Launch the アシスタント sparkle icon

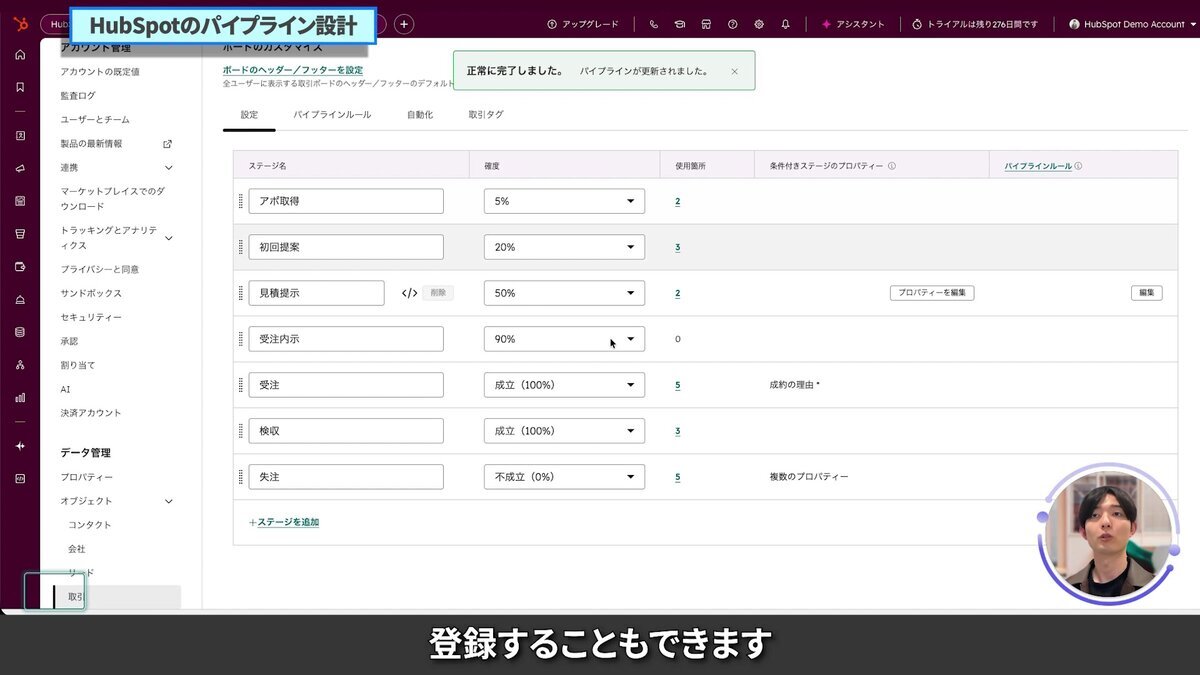point(826,24)
